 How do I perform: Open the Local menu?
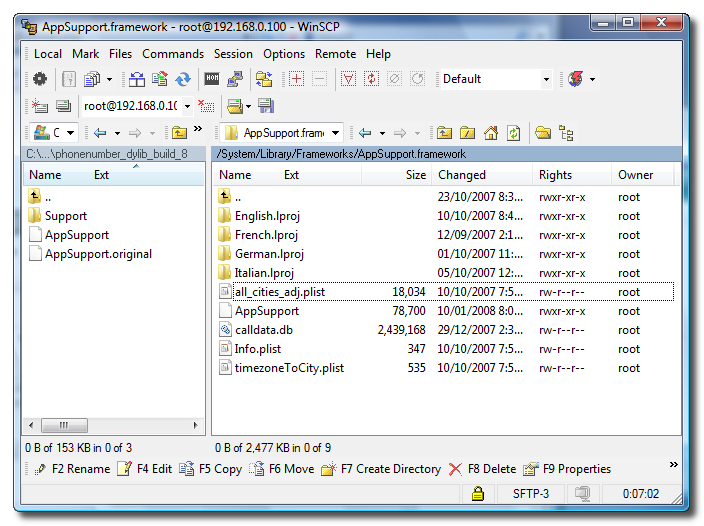click(48, 54)
